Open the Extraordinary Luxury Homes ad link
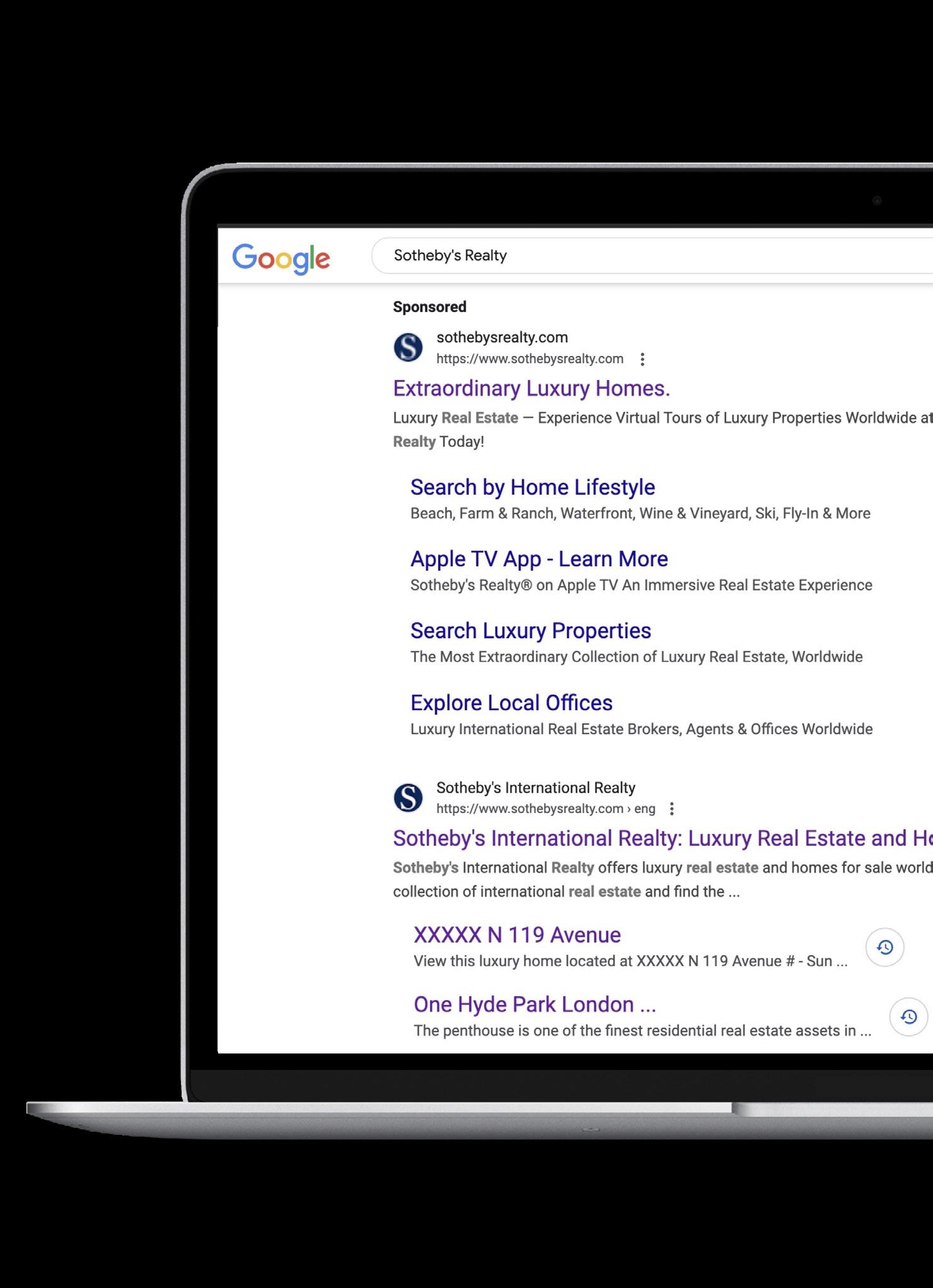The width and height of the screenshot is (933, 1288). (531, 388)
